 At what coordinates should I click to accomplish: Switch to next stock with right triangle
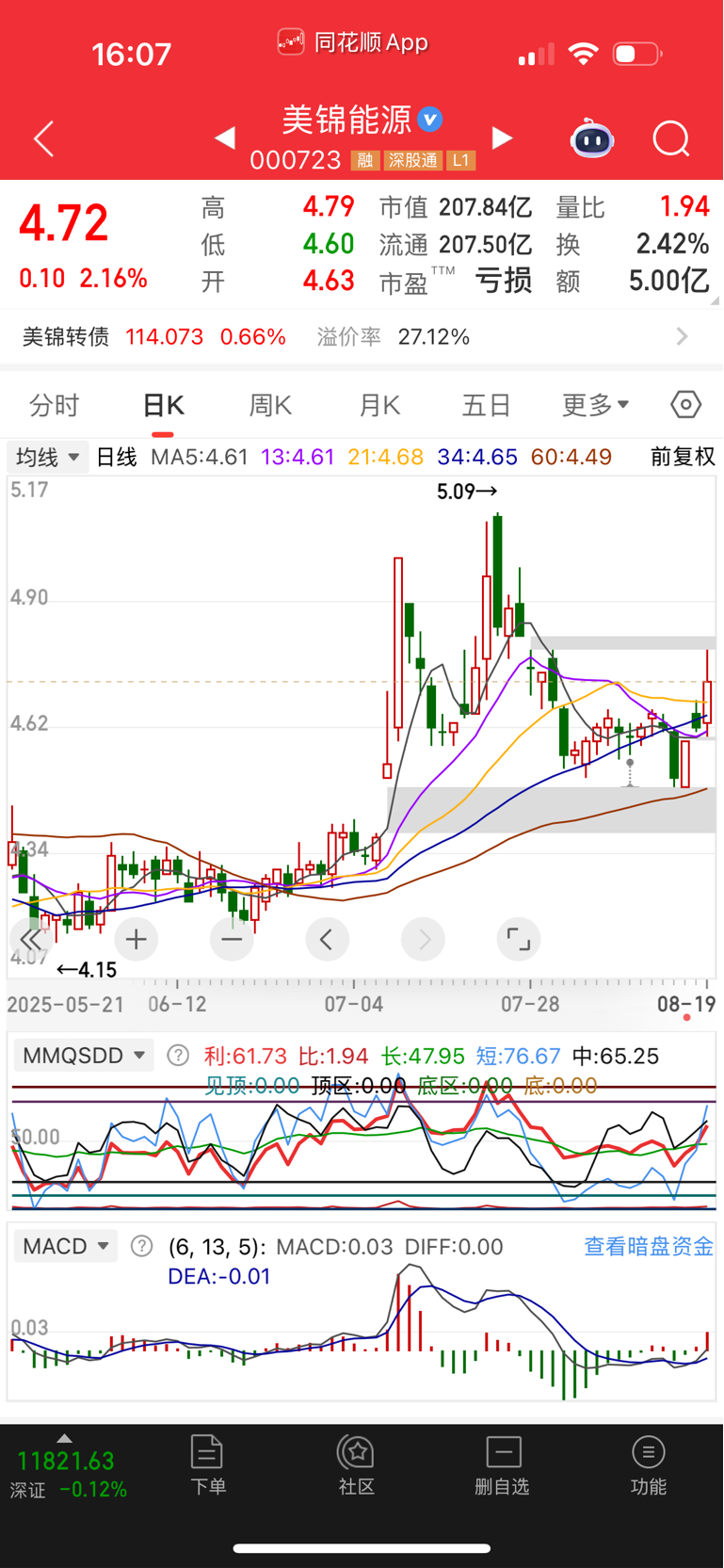tap(503, 138)
